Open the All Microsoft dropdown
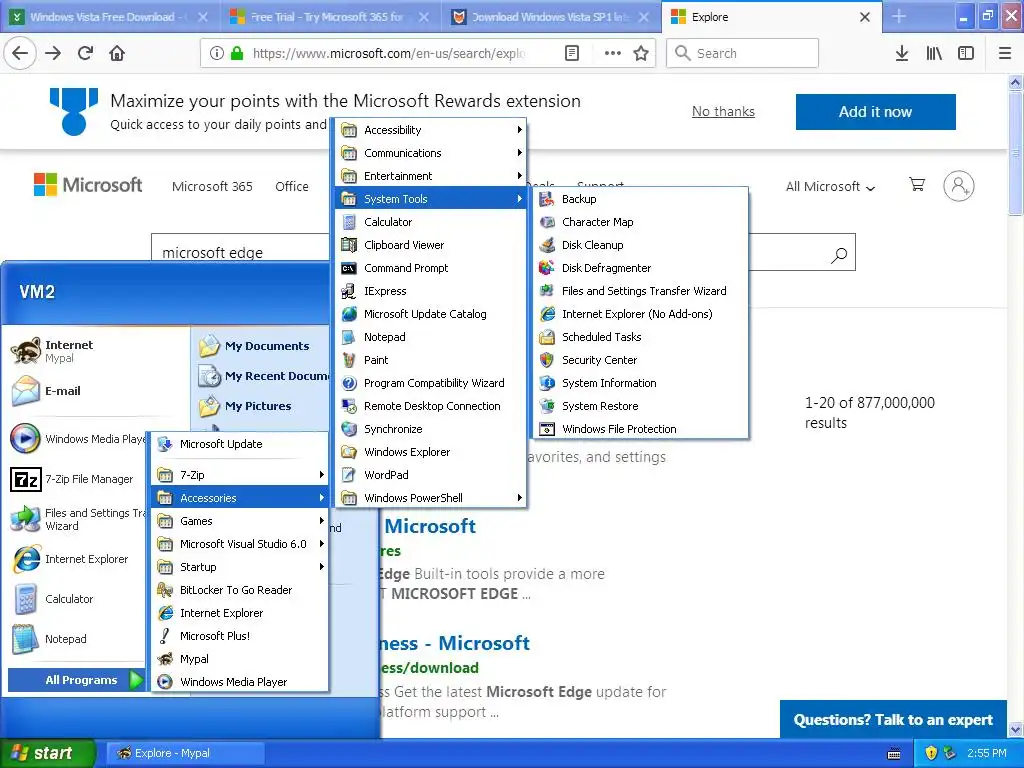1024x768 pixels. [x=830, y=187]
